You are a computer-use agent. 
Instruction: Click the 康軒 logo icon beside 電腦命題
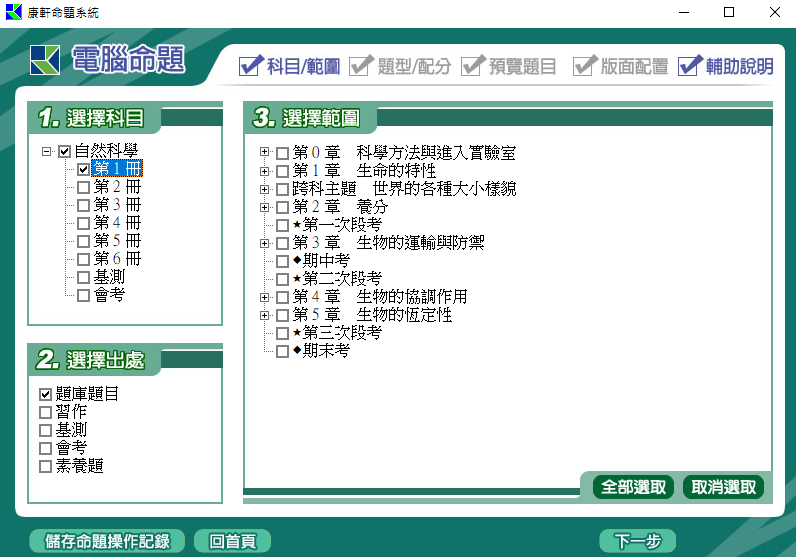point(46,62)
